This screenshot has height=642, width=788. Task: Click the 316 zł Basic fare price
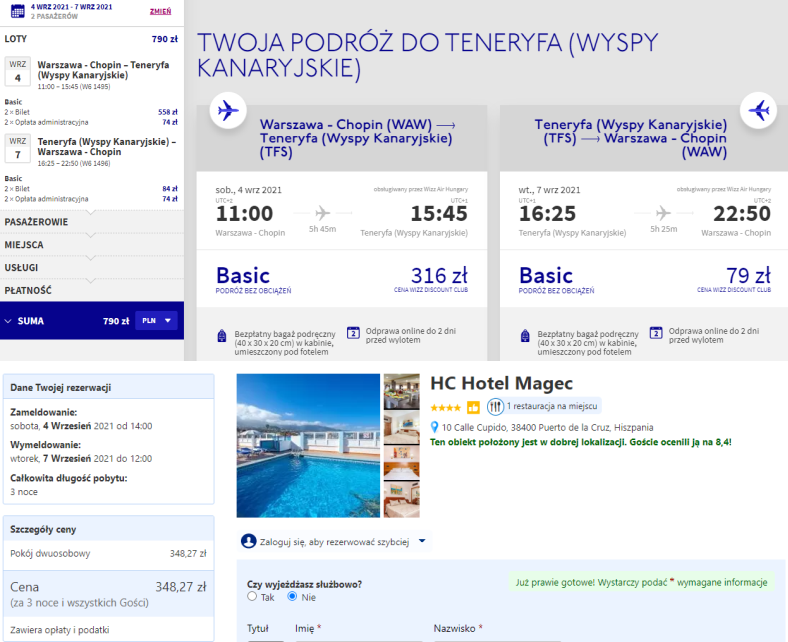(x=439, y=276)
